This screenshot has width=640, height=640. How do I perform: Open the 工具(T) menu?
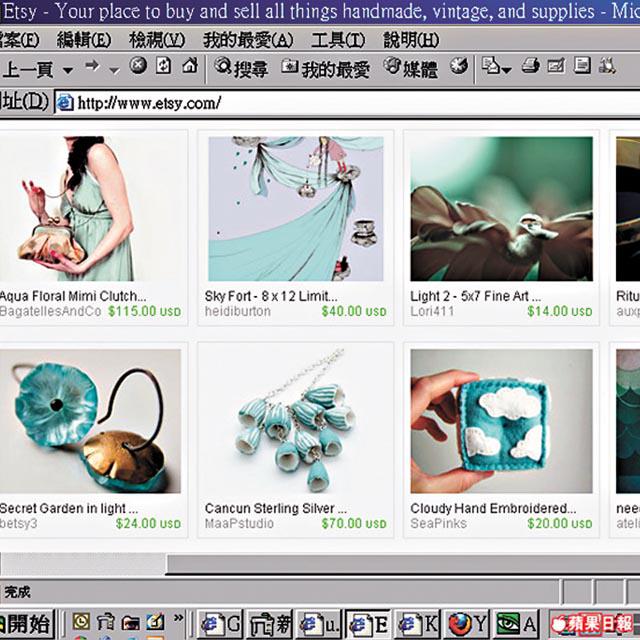pos(338,40)
